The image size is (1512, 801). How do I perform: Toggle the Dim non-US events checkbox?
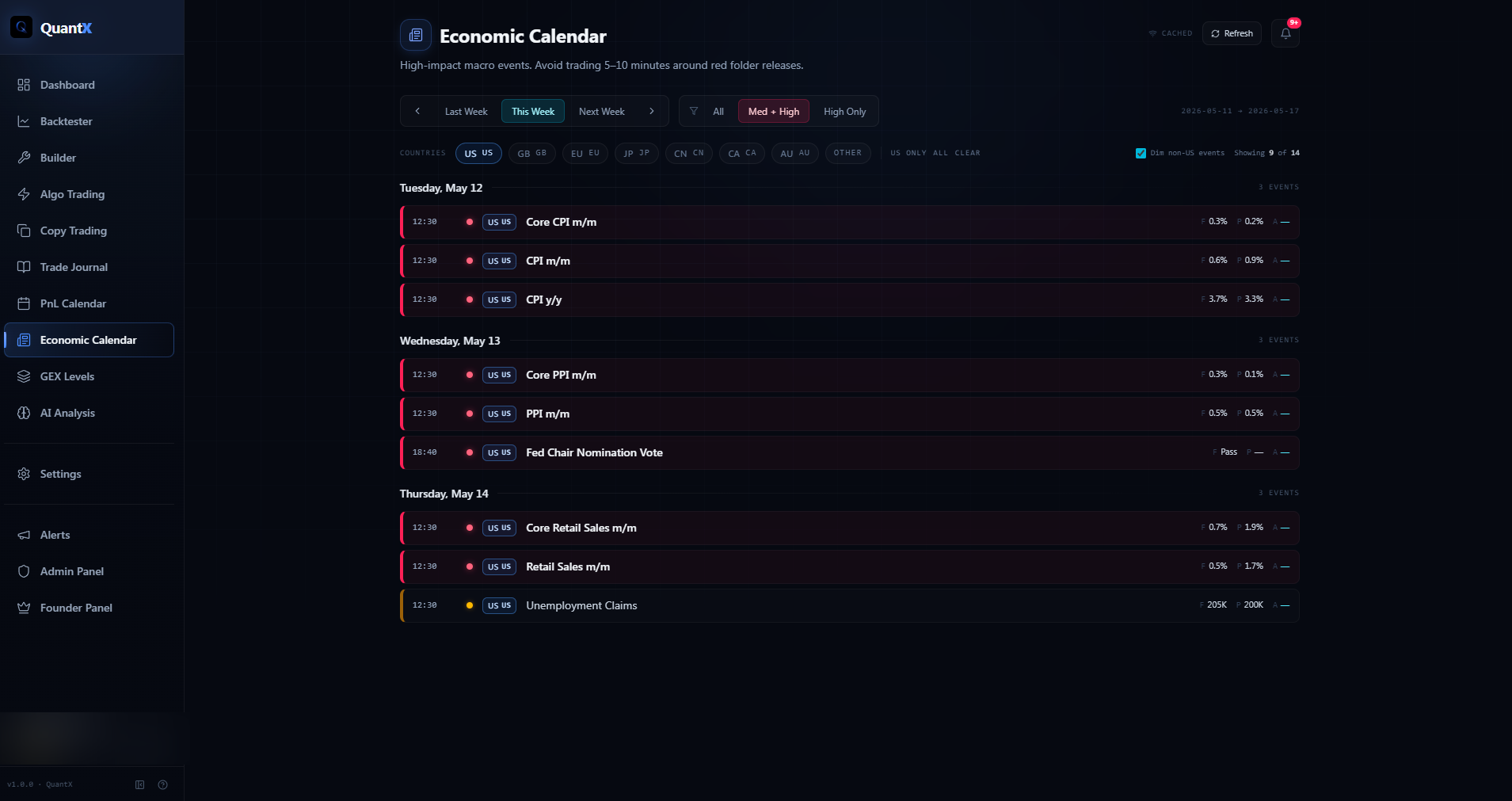pyautogui.click(x=1141, y=153)
